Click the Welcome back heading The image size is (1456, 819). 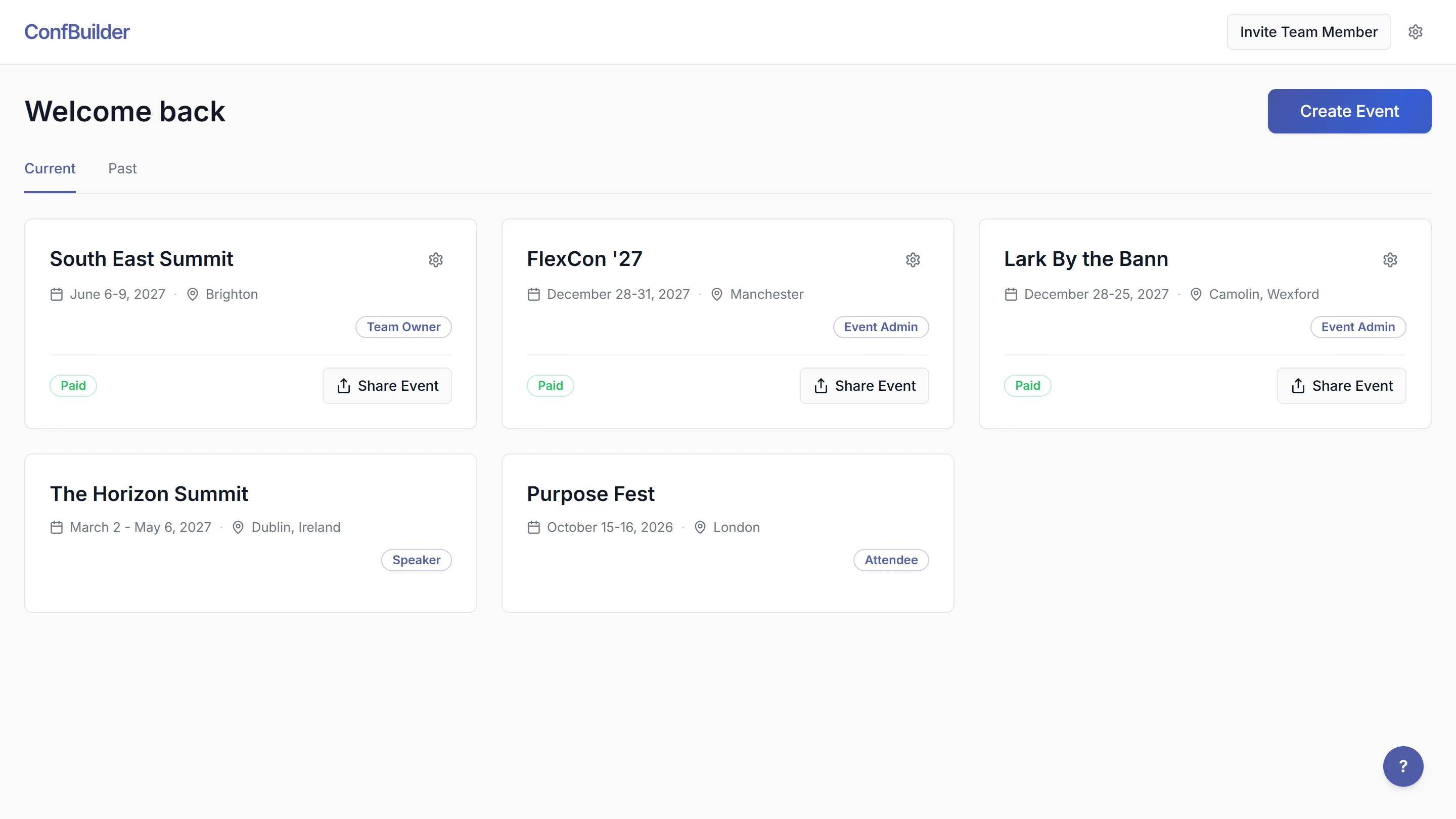125,111
